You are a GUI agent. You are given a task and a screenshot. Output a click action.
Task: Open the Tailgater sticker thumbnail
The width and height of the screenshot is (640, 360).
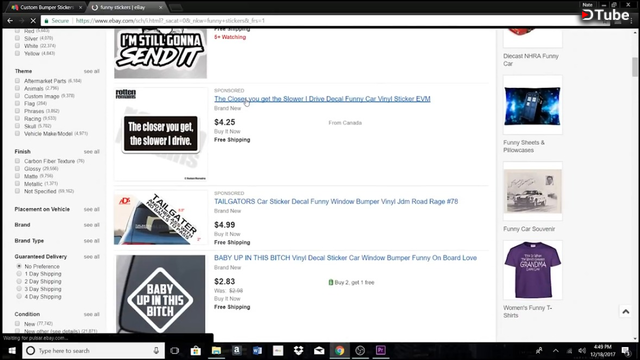point(160,219)
